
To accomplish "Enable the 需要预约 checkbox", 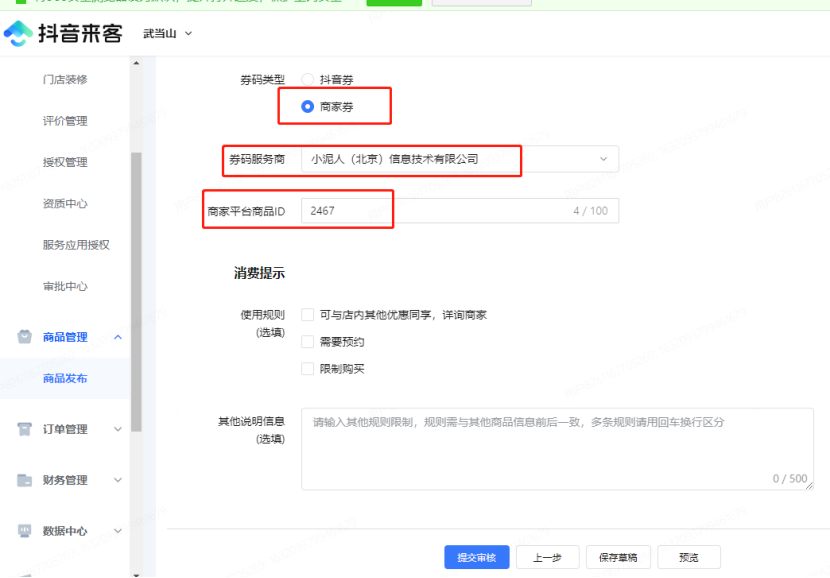I will [x=308, y=342].
